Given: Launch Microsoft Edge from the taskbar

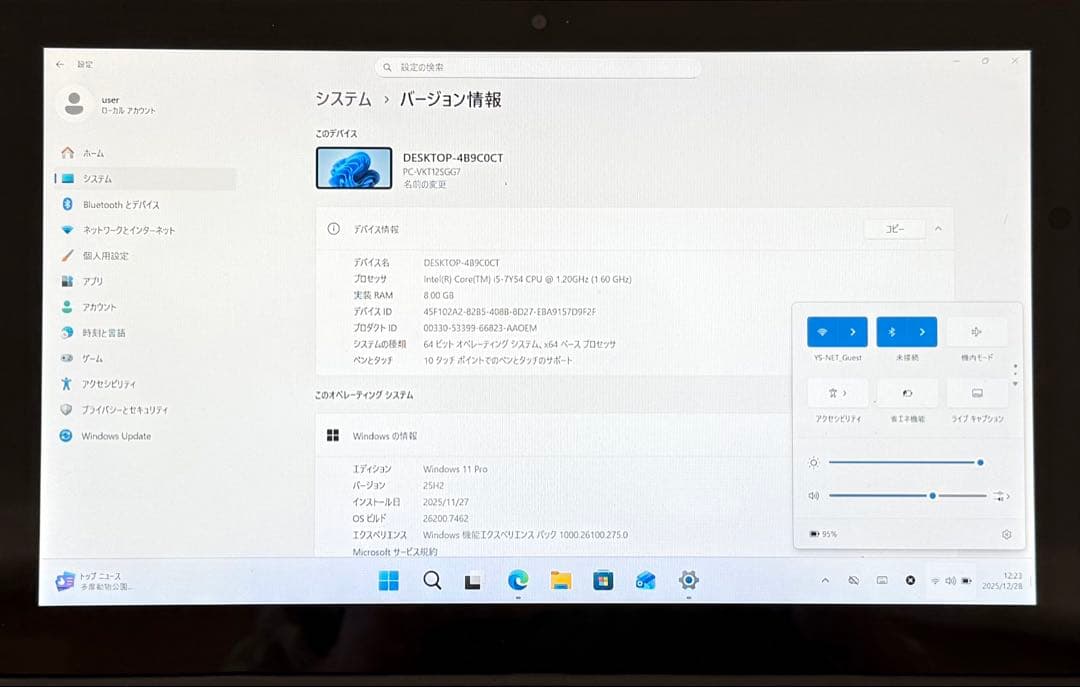Looking at the screenshot, I should coord(517,580).
